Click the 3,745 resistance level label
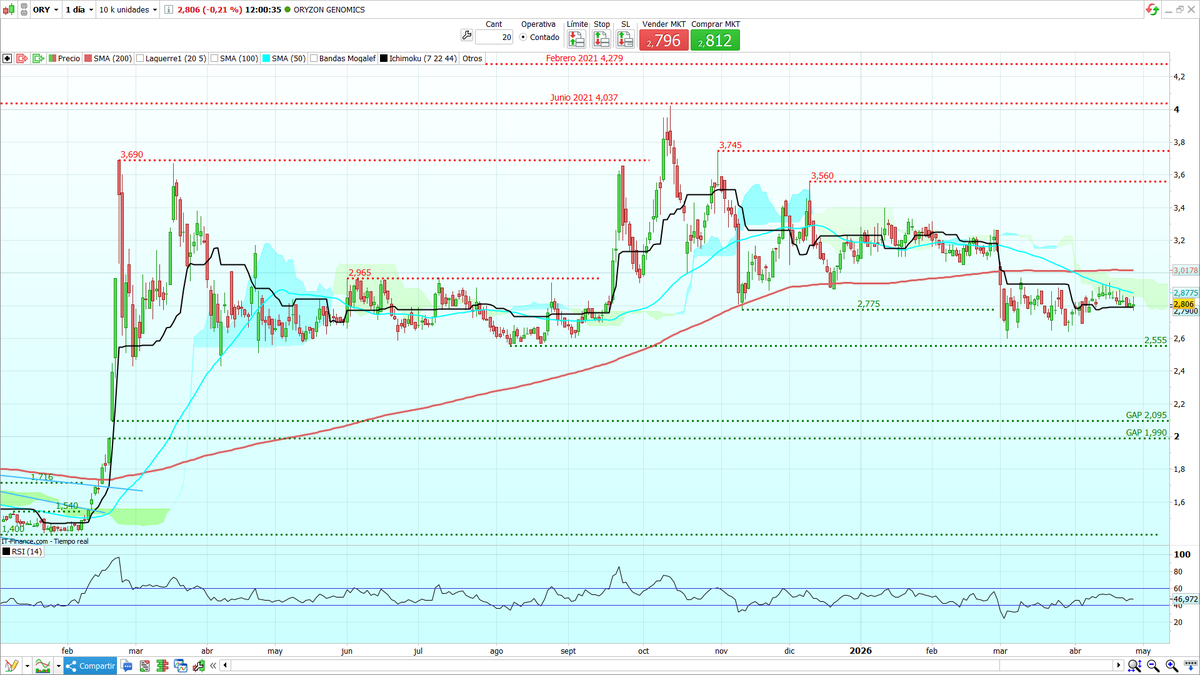The image size is (1200, 675). click(730, 146)
